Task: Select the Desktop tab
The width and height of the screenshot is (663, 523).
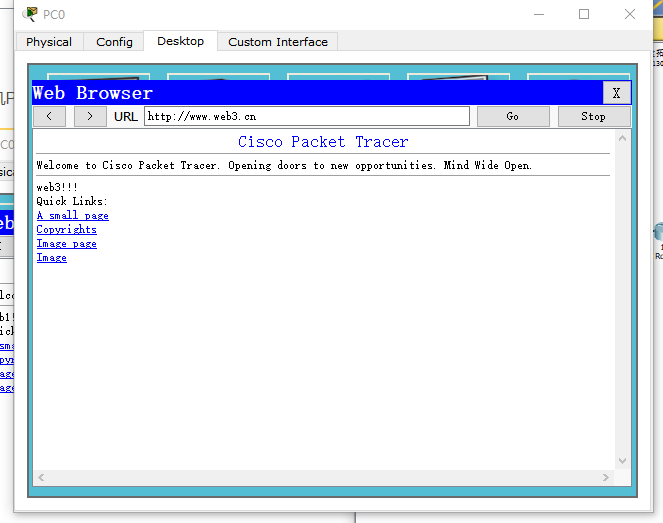Action: [181, 41]
